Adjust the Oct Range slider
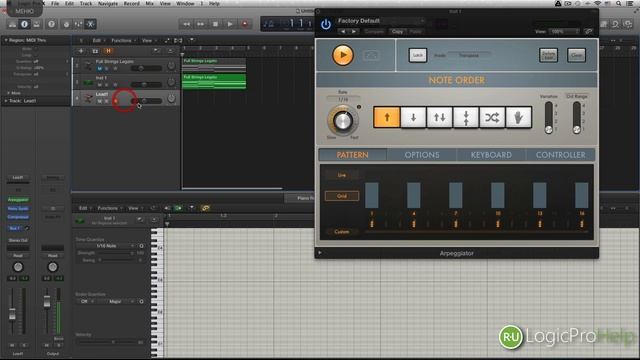 (x=577, y=118)
